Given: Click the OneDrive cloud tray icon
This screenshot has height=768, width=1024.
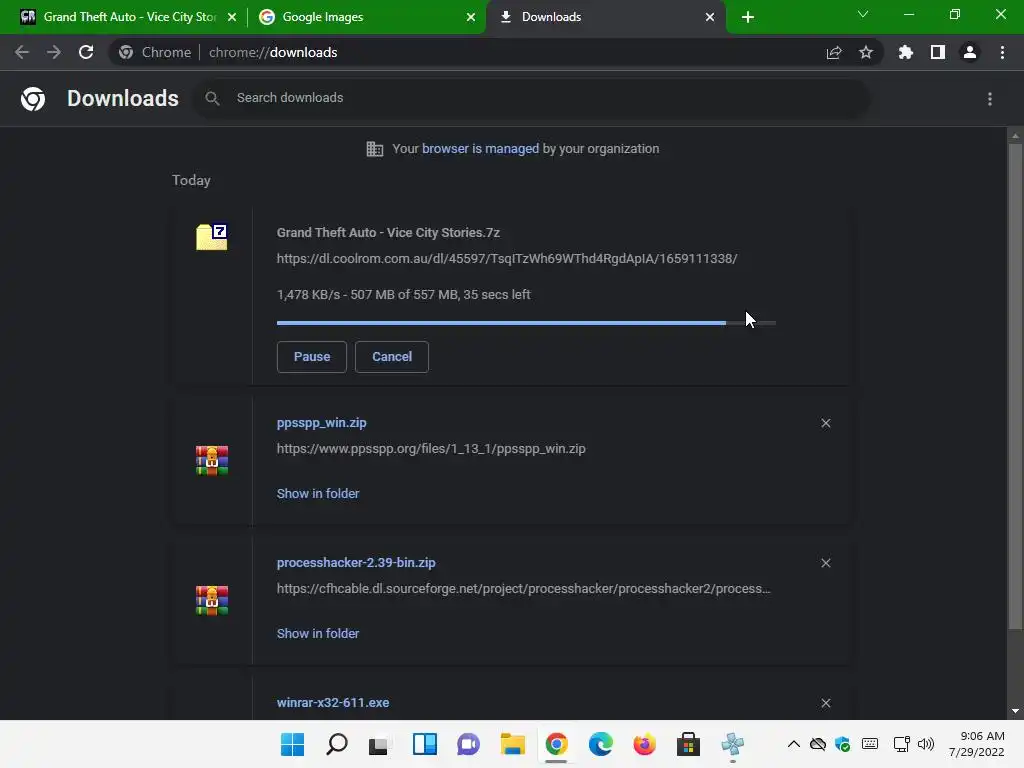Looking at the screenshot, I should point(818,744).
